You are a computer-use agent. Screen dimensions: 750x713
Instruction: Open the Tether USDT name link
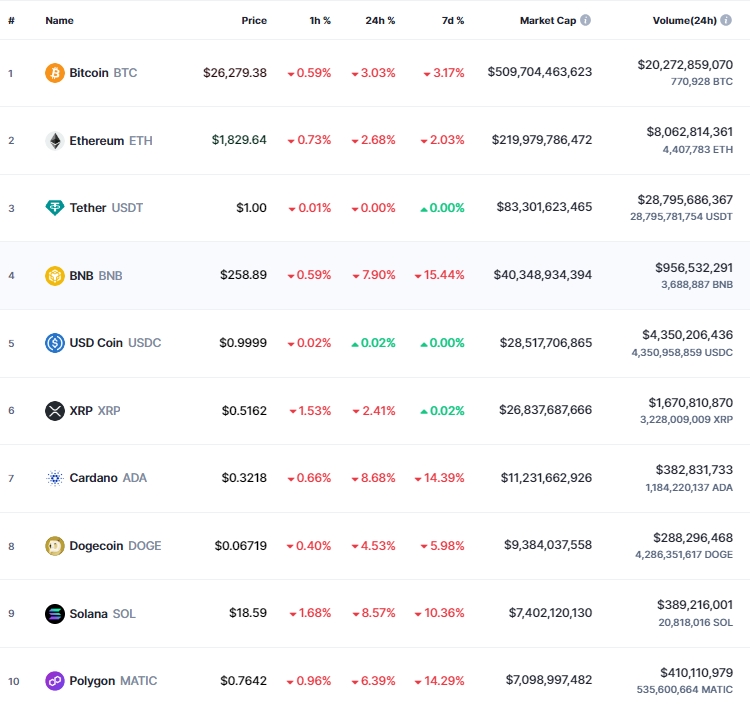(x=106, y=208)
